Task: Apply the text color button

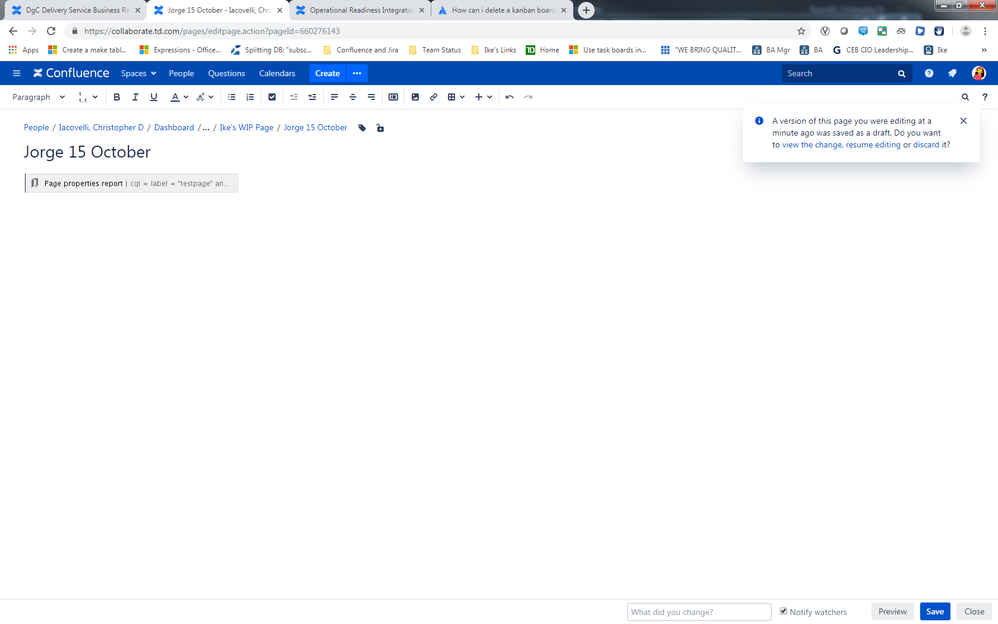Action: pos(175,97)
